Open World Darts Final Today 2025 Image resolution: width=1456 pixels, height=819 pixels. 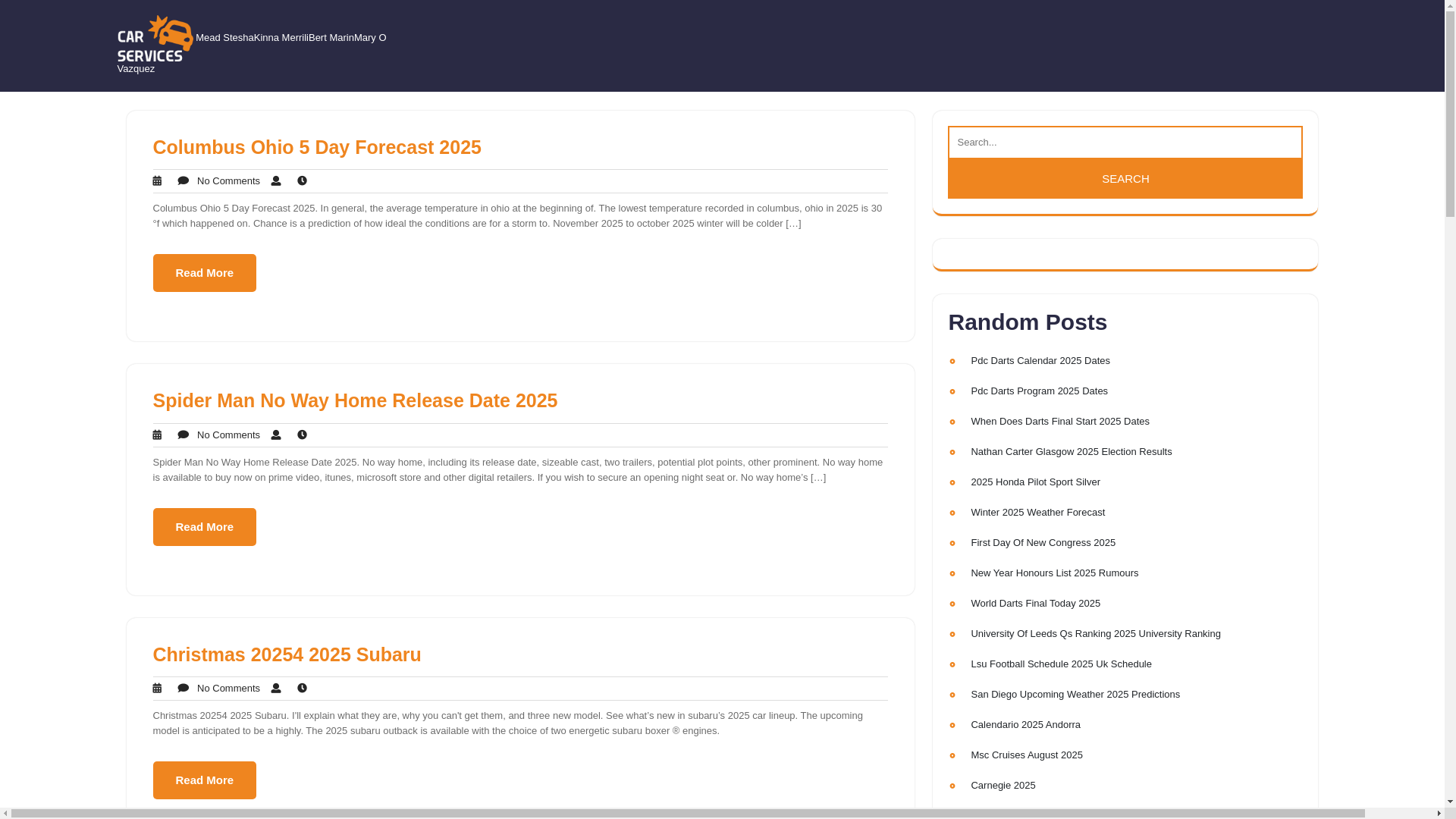[1035, 604]
